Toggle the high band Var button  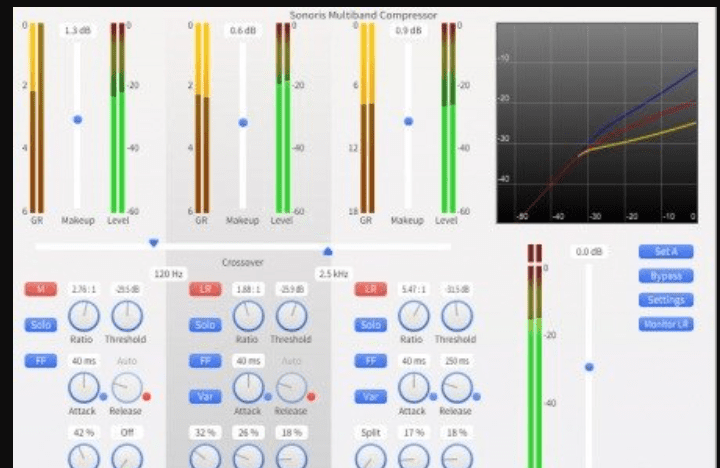(x=371, y=396)
